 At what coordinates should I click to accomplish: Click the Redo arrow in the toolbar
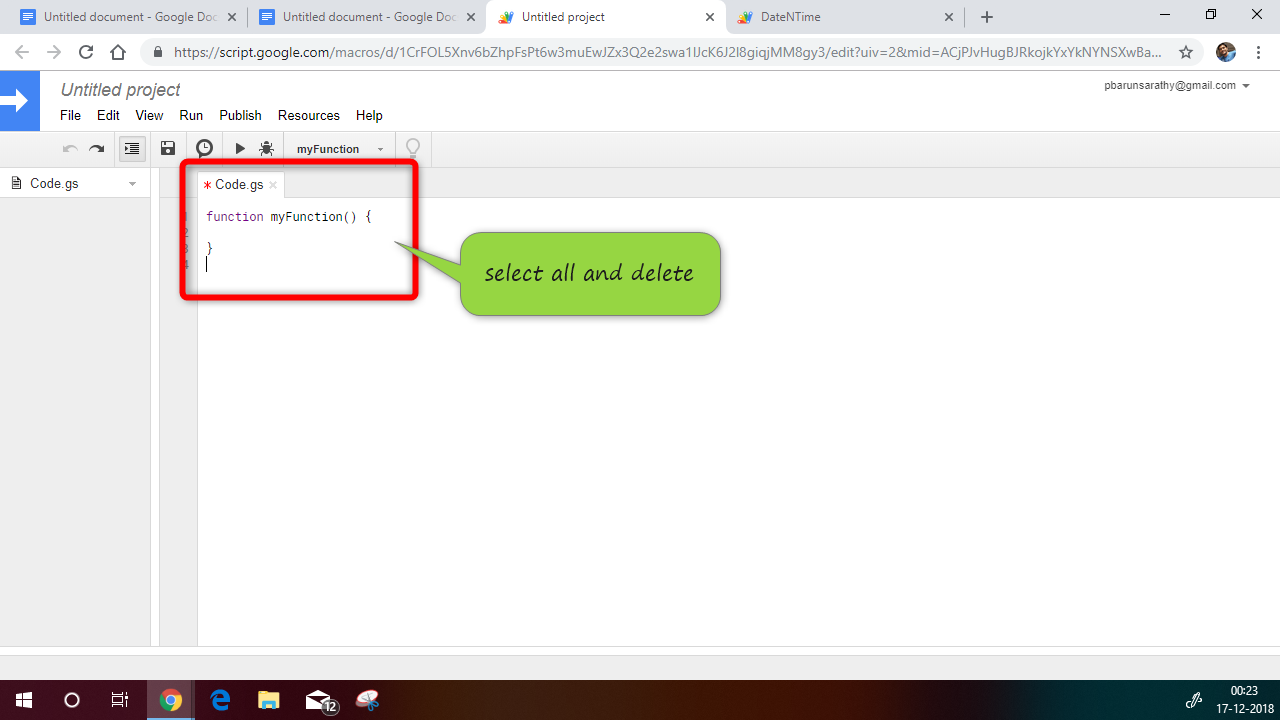click(96, 148)
